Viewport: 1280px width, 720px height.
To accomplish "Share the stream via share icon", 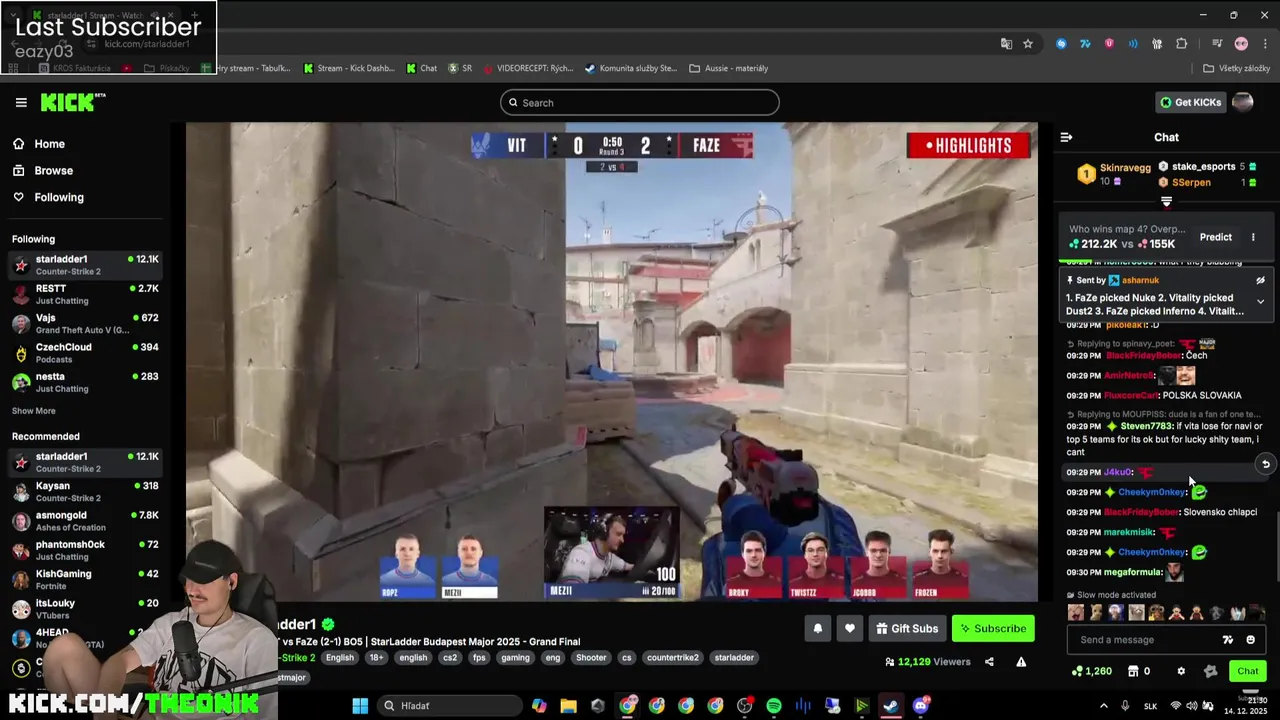I will 989,662.
